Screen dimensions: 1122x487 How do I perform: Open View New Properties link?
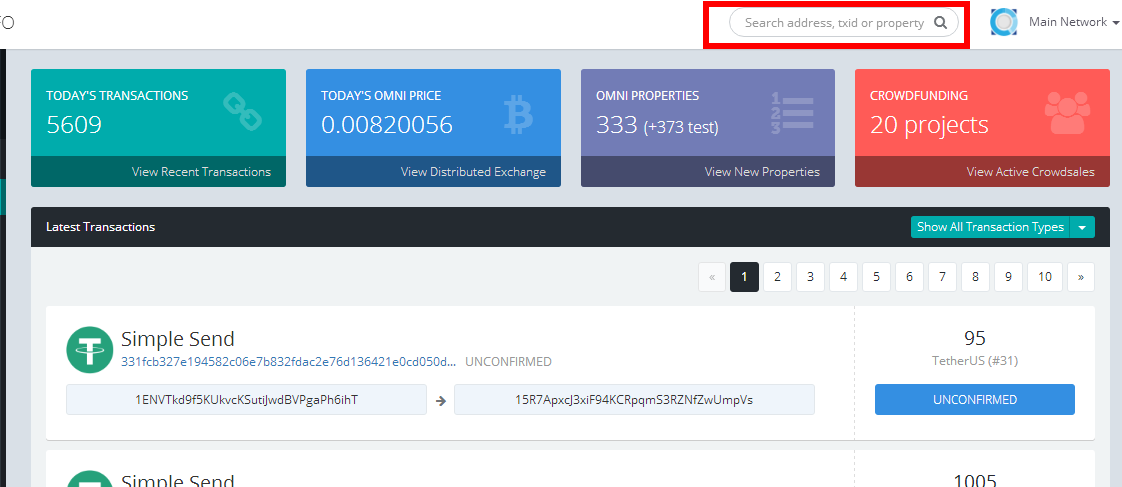click(762, 172)
